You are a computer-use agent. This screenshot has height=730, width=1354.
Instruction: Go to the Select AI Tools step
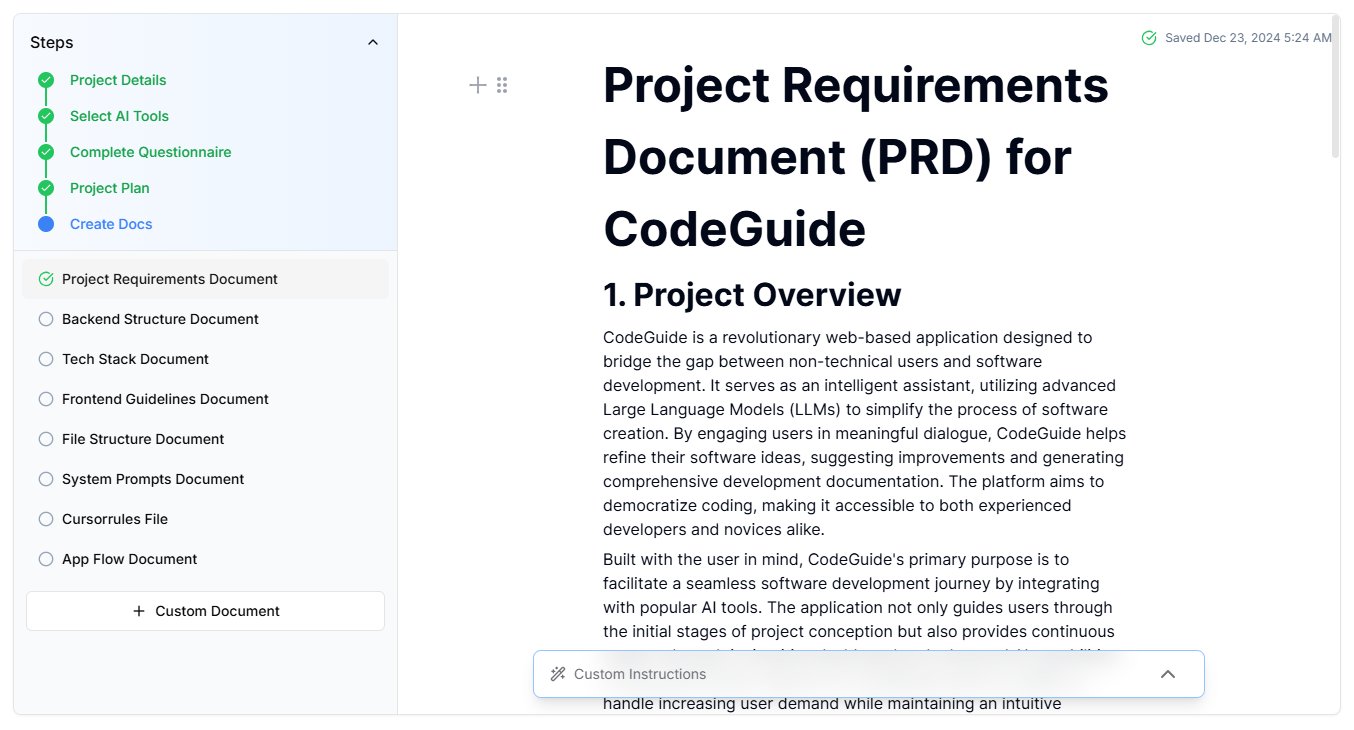[x=119, y=116]
